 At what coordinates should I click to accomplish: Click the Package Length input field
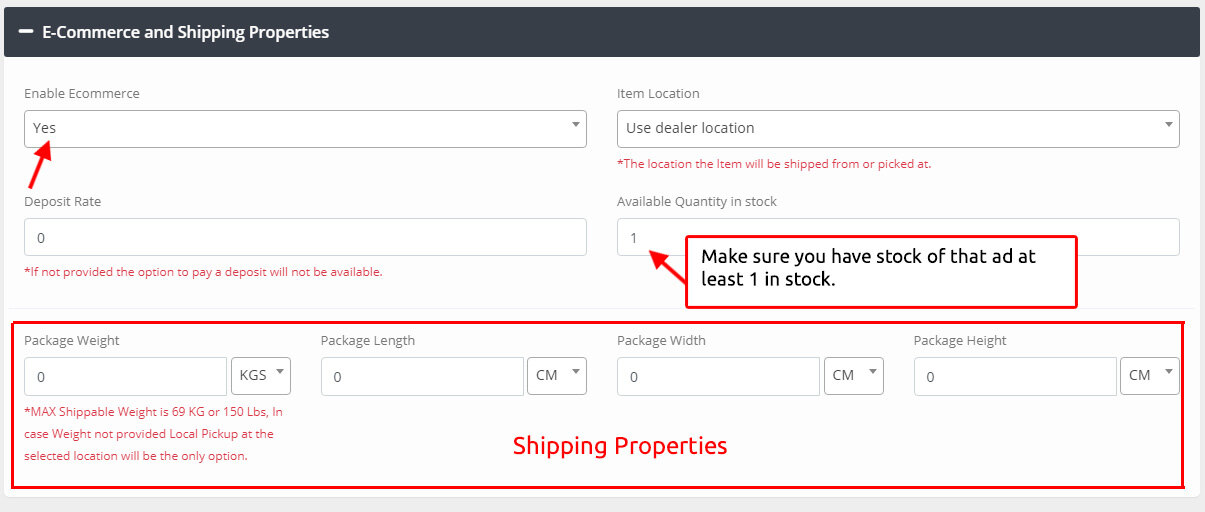(421, 377)
